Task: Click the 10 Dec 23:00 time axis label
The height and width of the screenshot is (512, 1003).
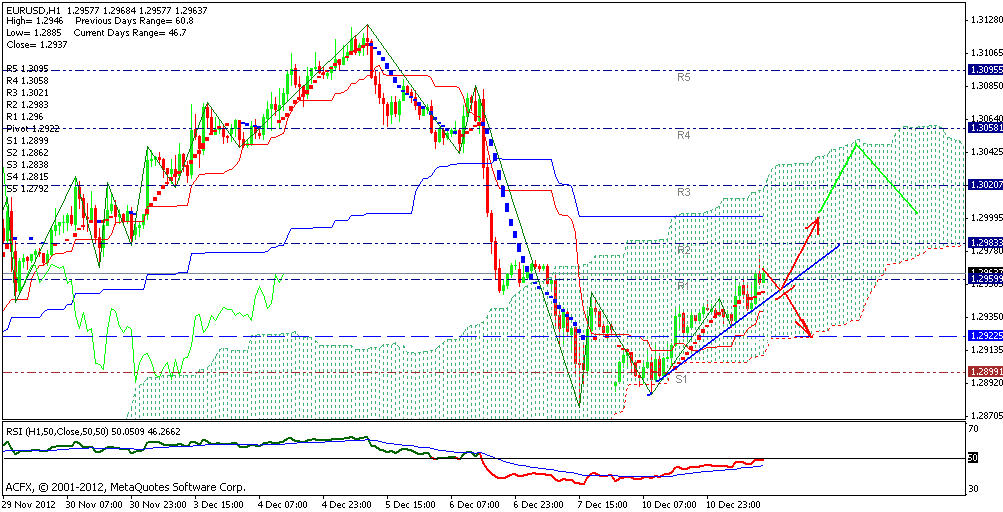Action: point(735,505)
